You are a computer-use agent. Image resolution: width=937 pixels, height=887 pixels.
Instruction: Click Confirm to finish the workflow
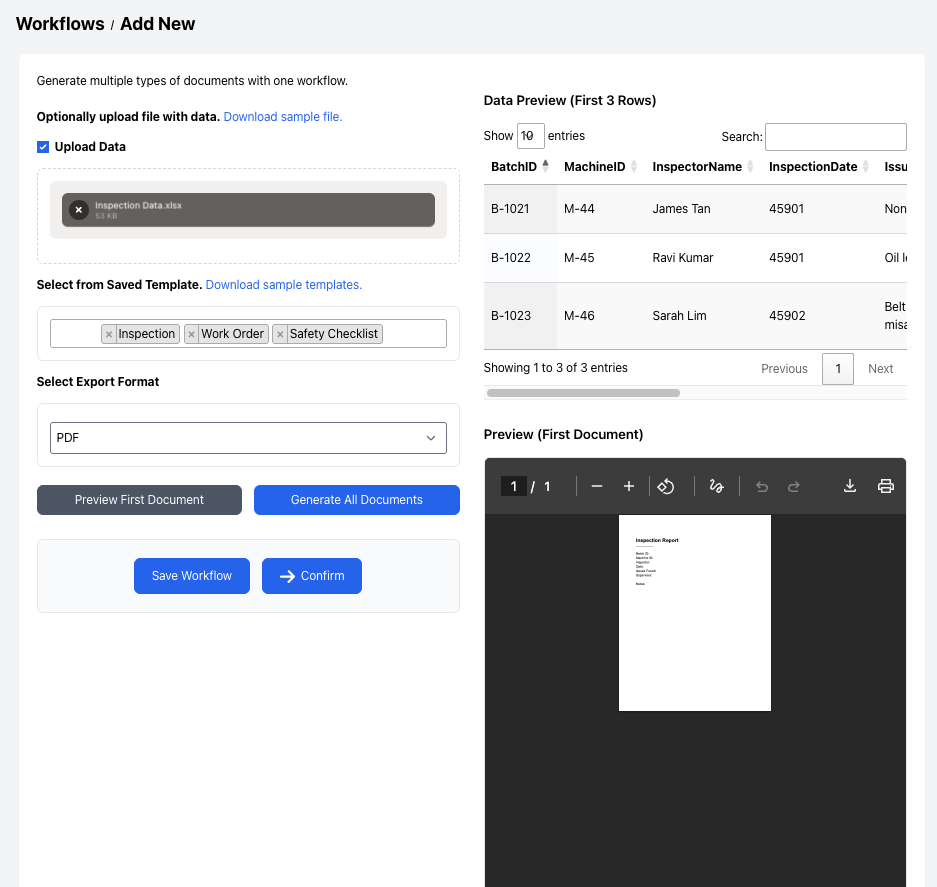[310, 575]
